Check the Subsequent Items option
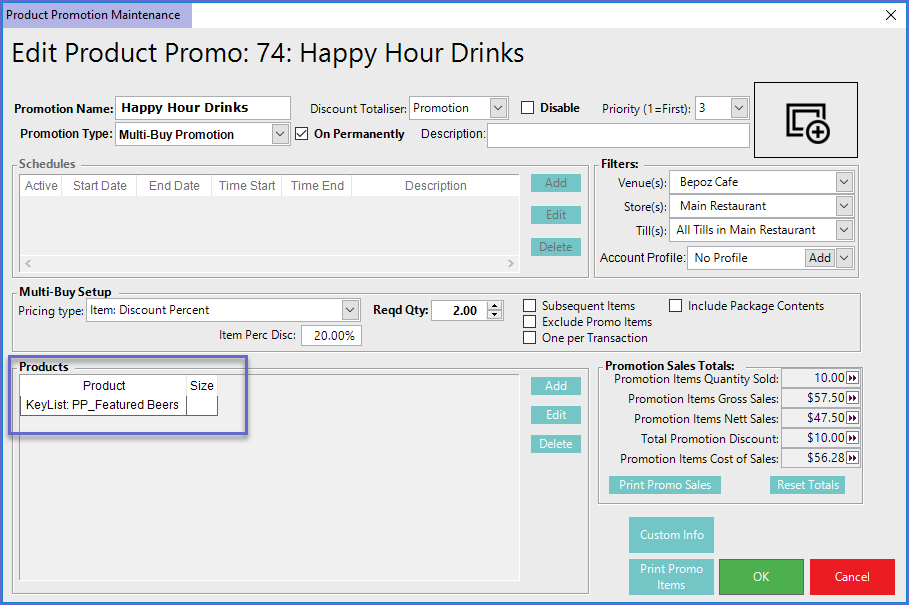 point(530,306)
